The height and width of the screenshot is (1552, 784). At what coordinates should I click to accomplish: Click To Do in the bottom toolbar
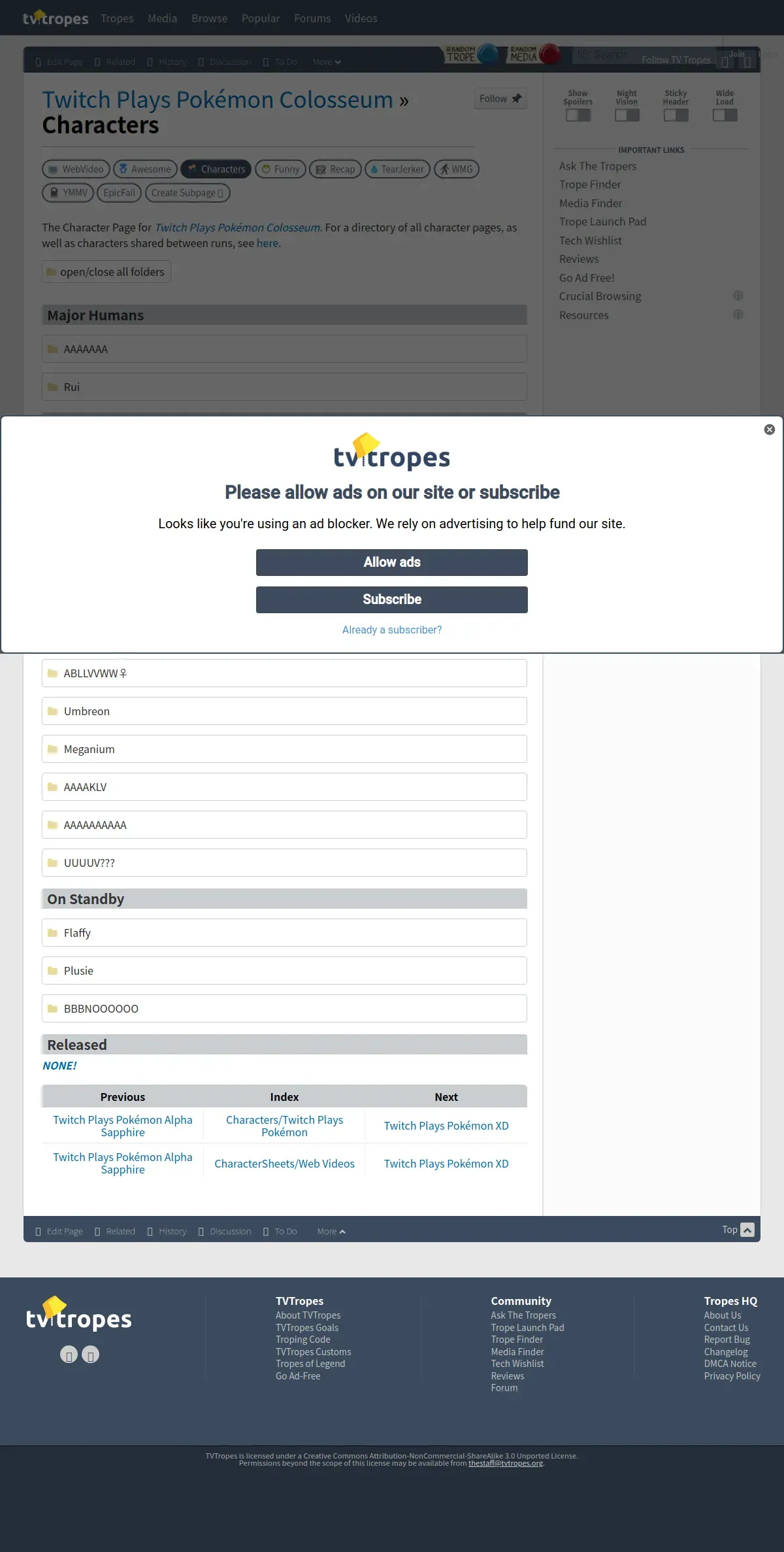point(280,1232)
